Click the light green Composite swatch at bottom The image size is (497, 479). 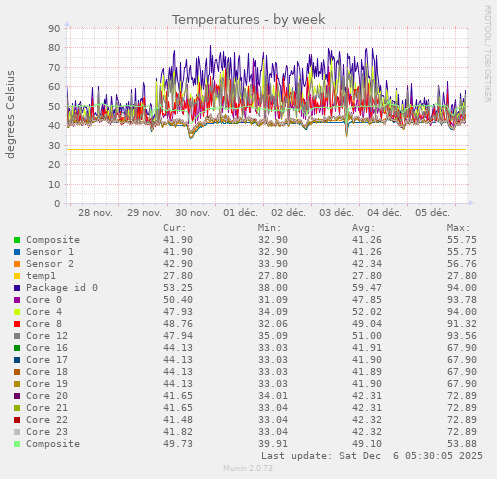(x=17, y=444)
